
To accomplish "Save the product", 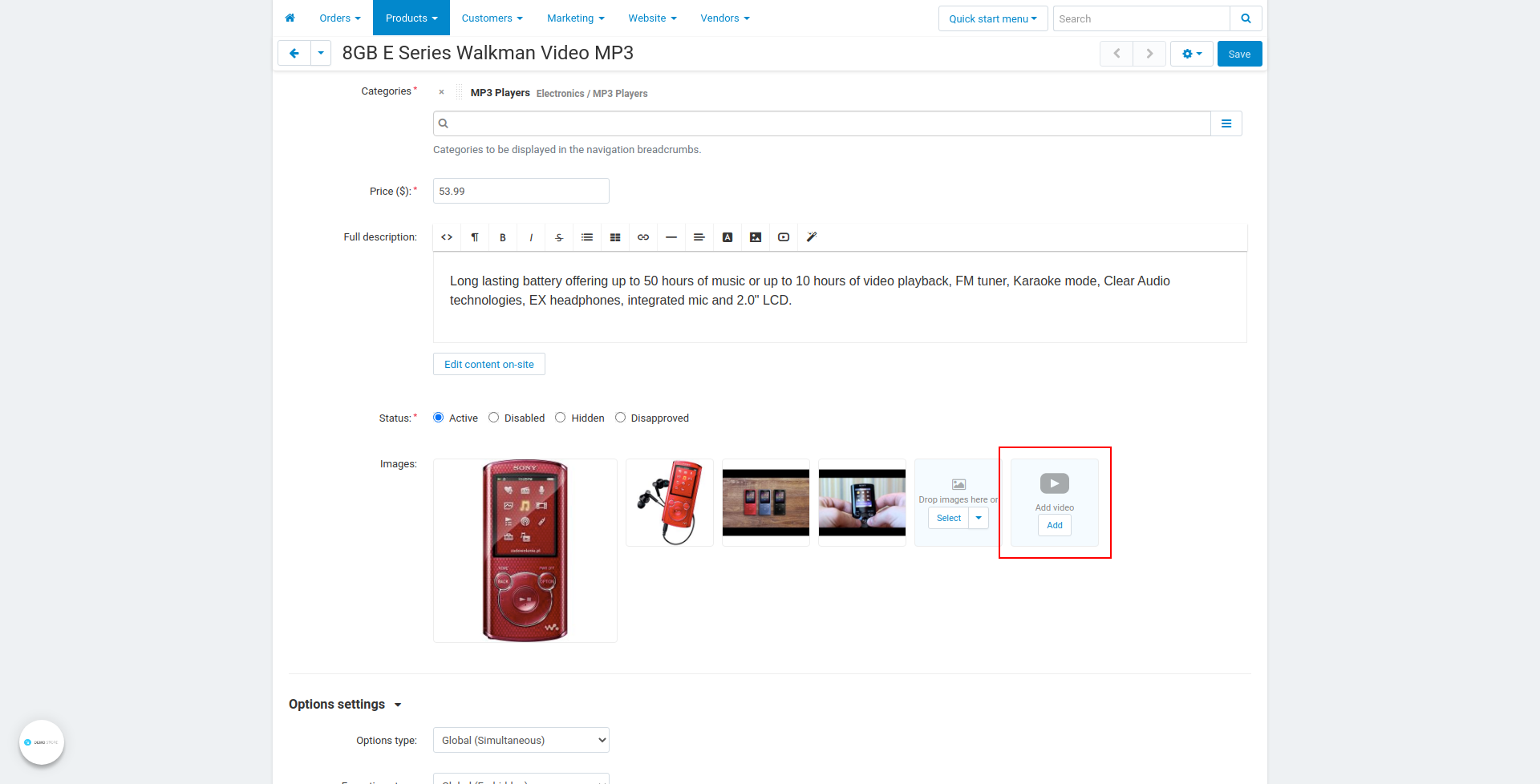I will (1239, 54).
